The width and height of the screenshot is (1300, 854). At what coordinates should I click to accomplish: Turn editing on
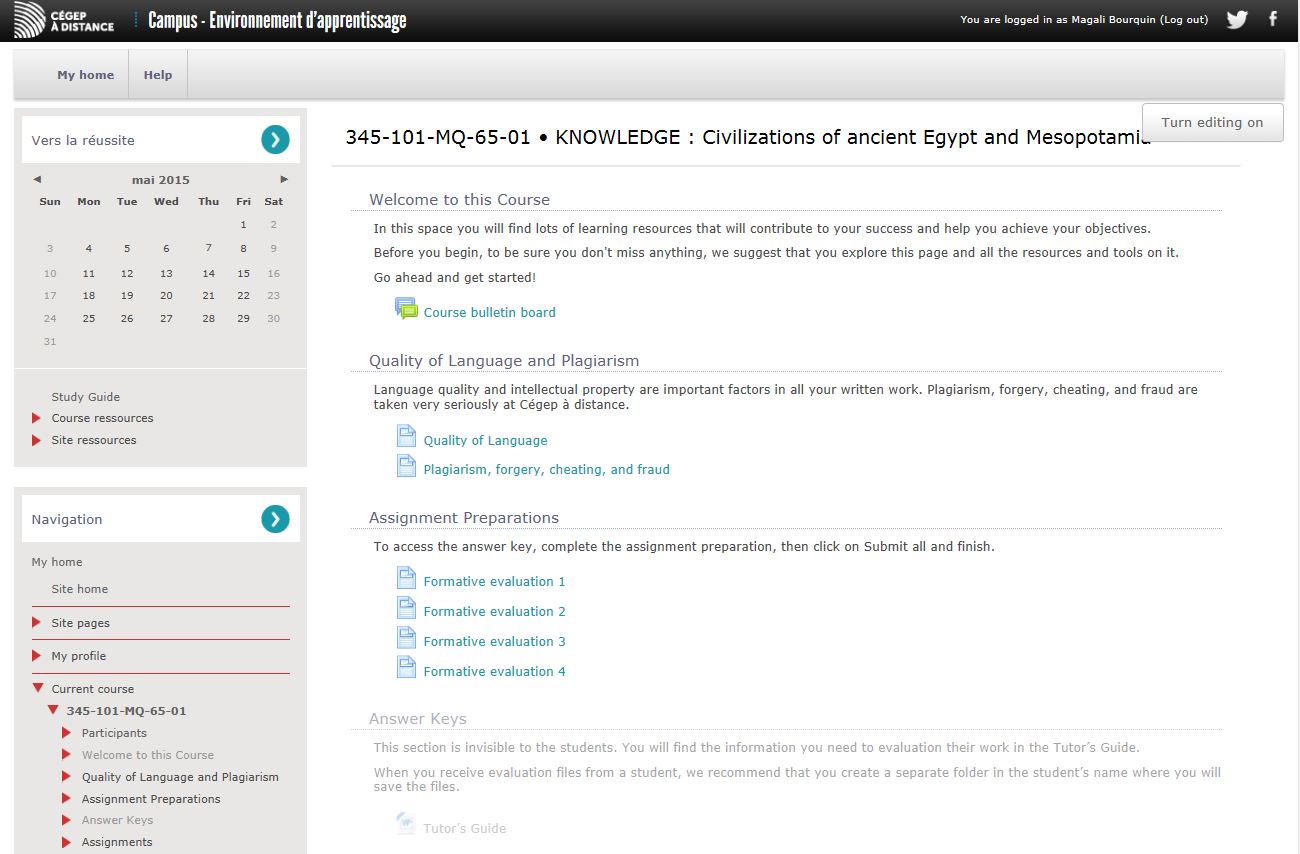click(x=1212, y=122)
